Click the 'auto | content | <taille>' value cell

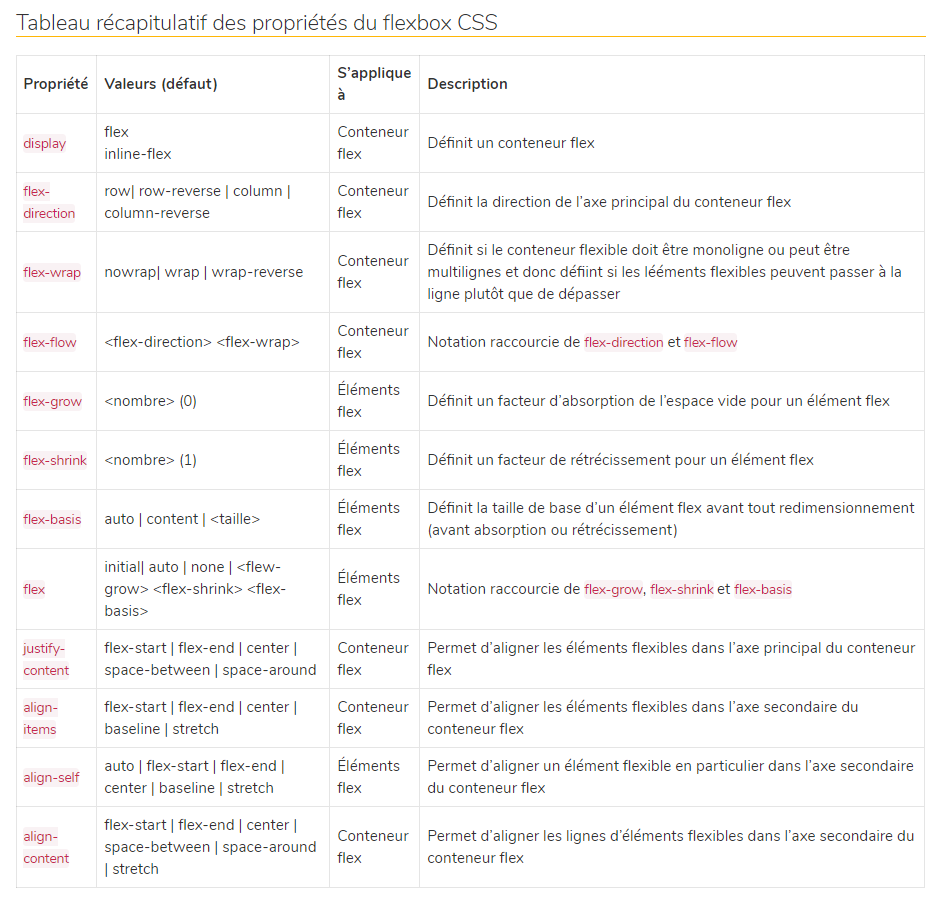pyautogui.click(x=182, y=519)
